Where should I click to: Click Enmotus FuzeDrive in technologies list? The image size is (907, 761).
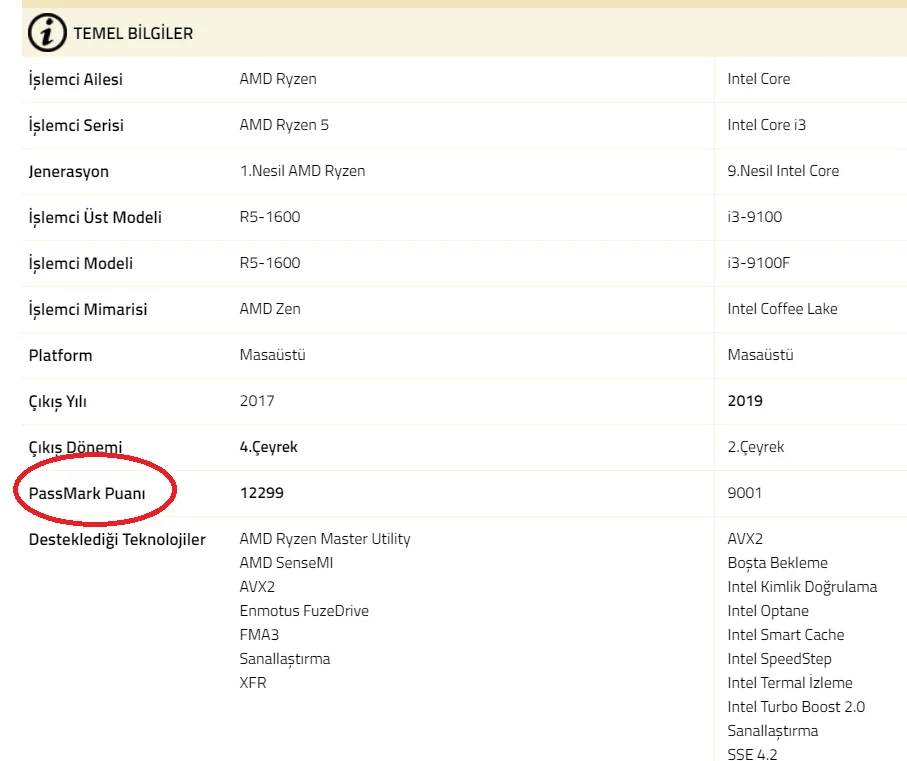point(304,611)
